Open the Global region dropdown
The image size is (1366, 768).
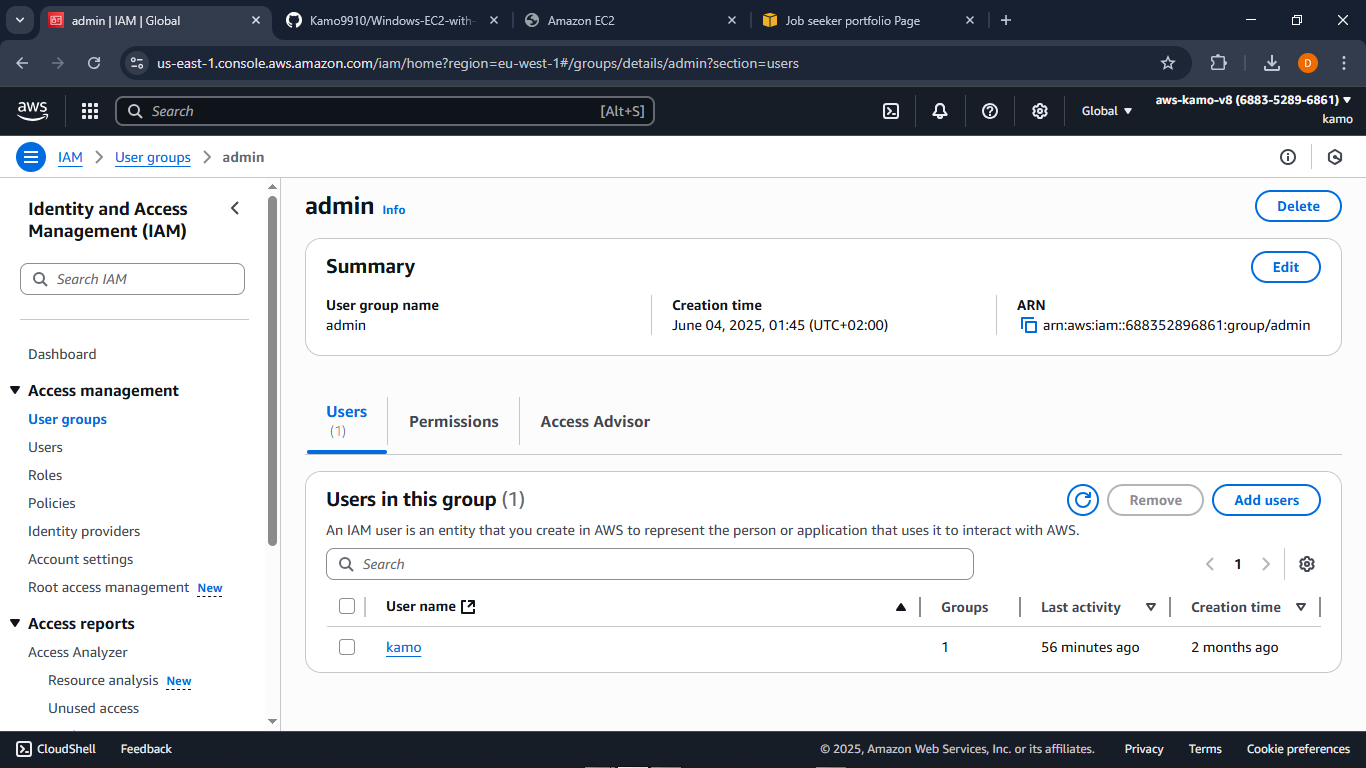(x=1106, y=111)
